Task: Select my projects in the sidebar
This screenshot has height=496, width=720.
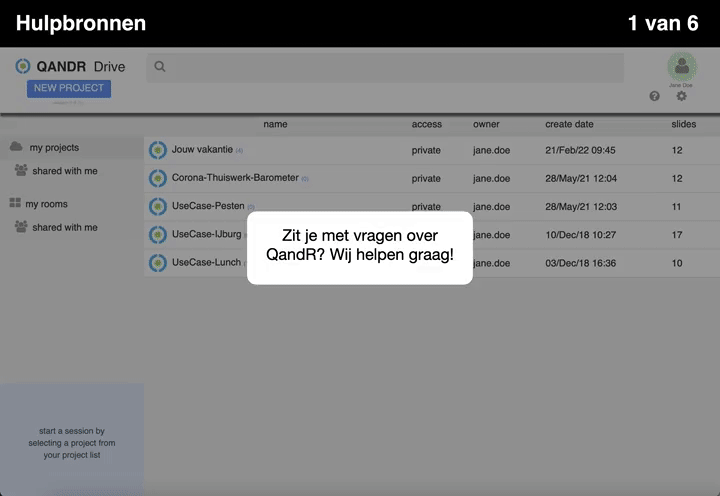Action: [54, 148]
